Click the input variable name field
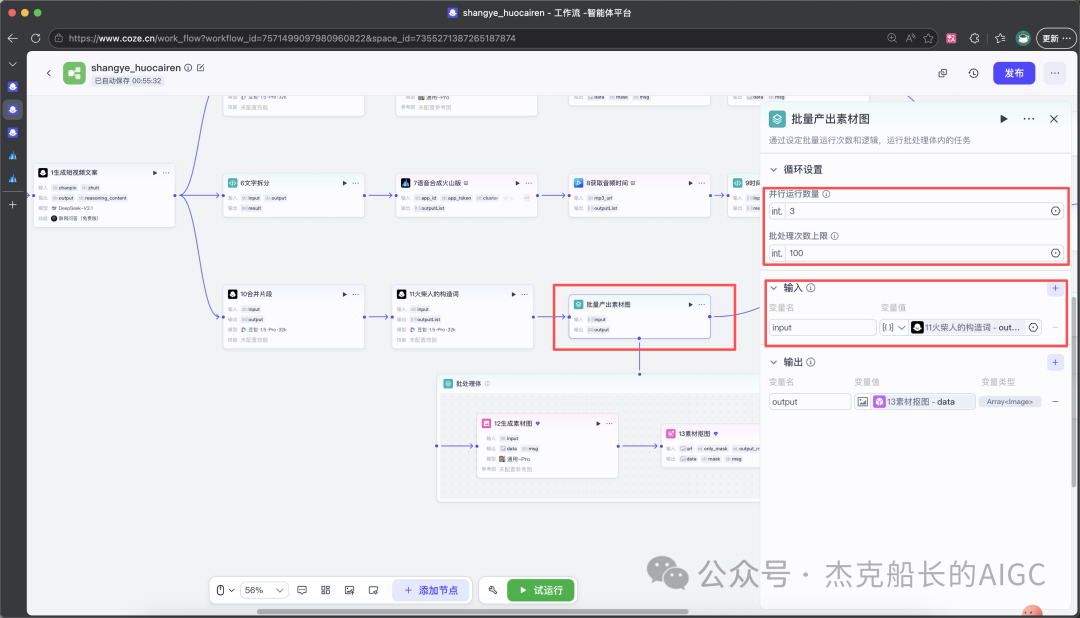The width and height of the screenshot is (1080, 618). [x=822, y=328]
